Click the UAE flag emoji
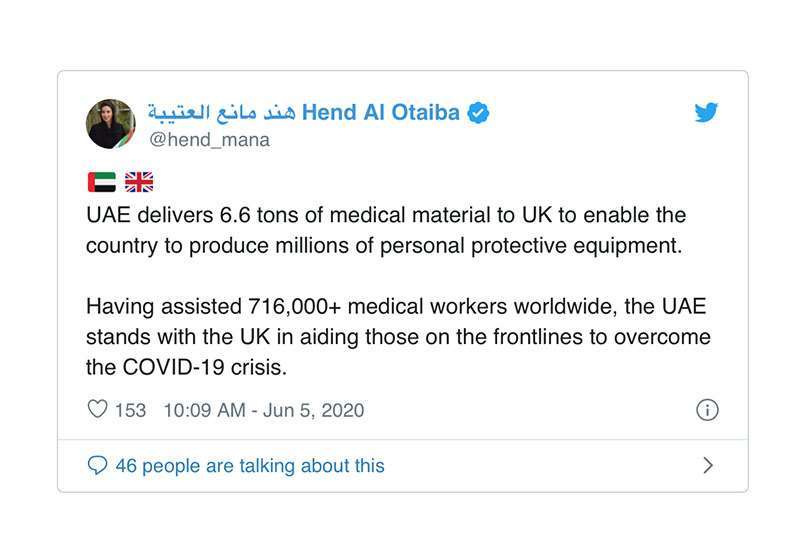The width and height of the screenshot is (810, 558). 102,182
